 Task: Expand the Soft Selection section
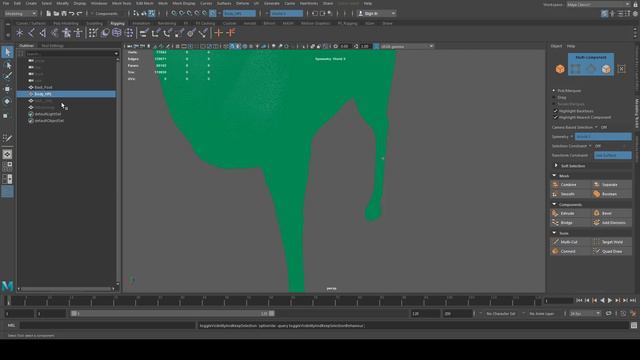[556, 166]
